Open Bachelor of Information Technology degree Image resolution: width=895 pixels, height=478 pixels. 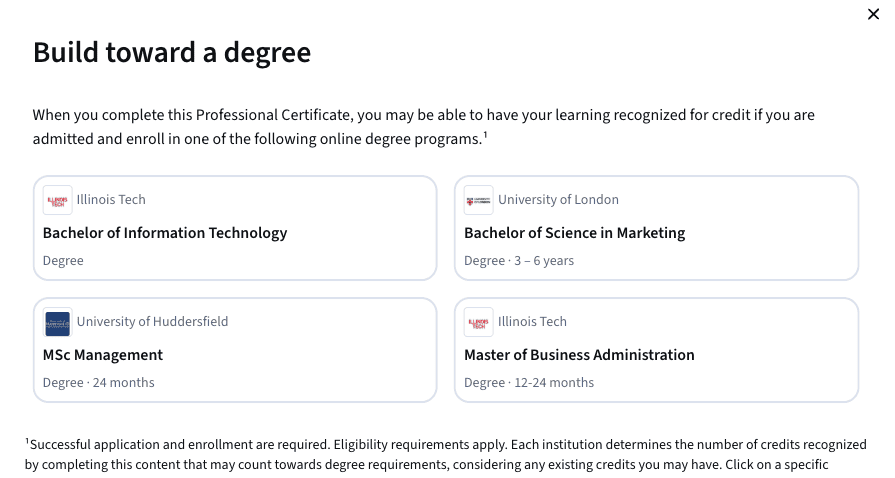pos(165,233)
